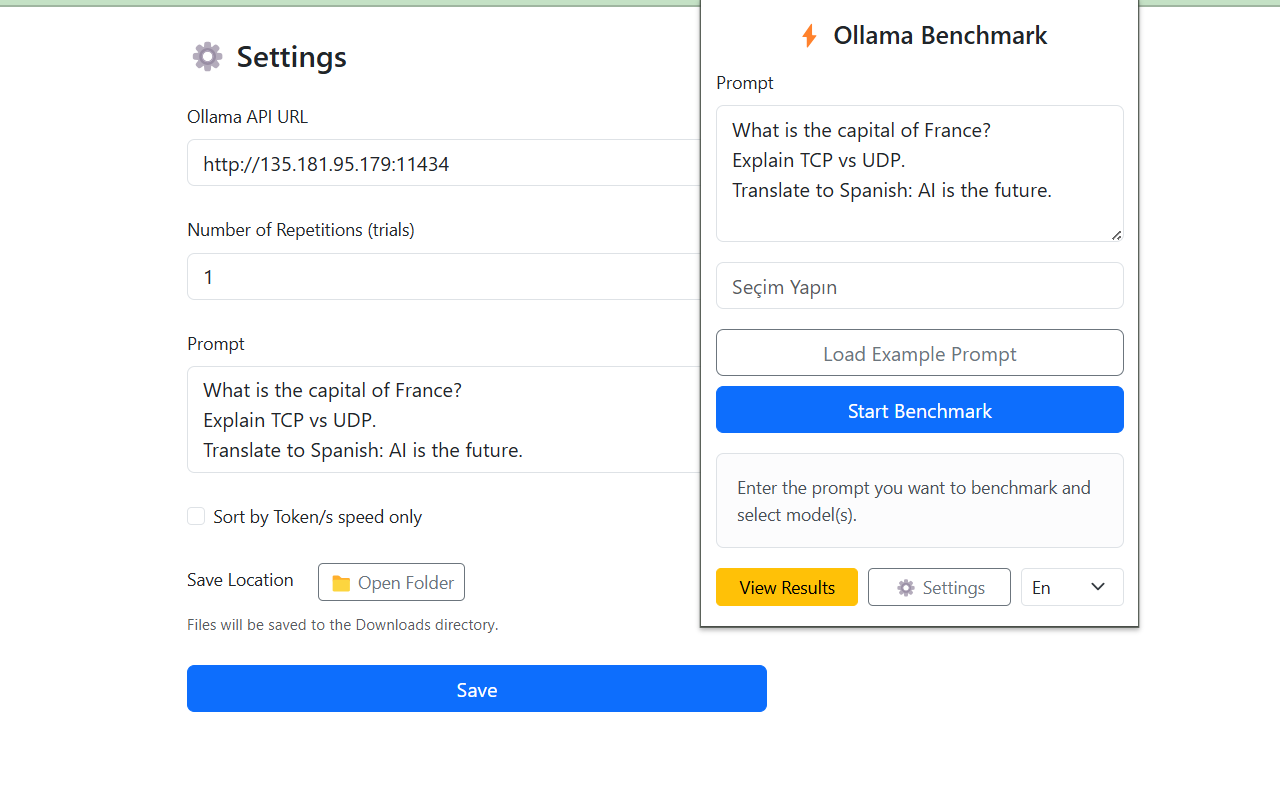Click the Settings page heading text

pos(291,57)
